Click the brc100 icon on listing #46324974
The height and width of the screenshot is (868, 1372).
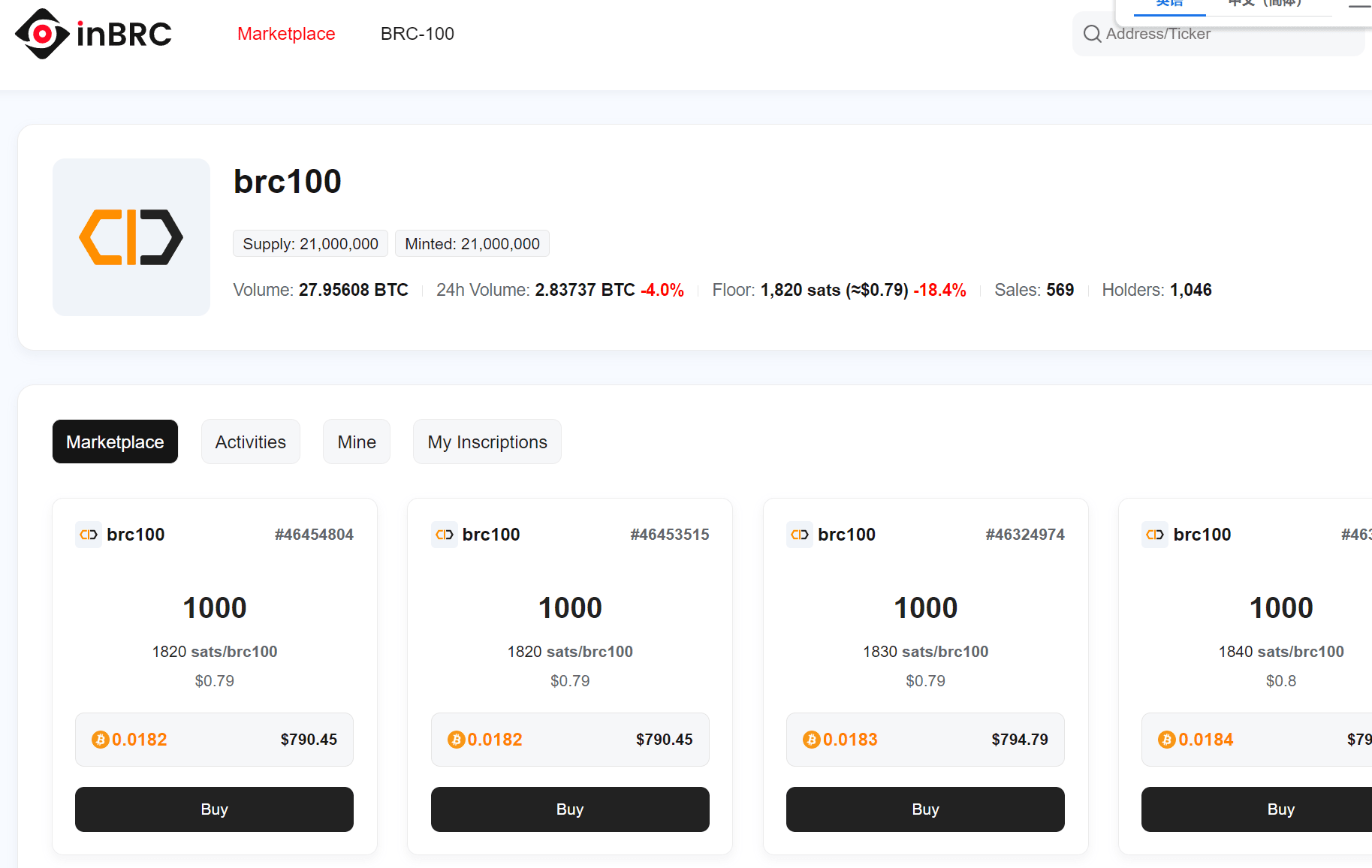(799, 534)
